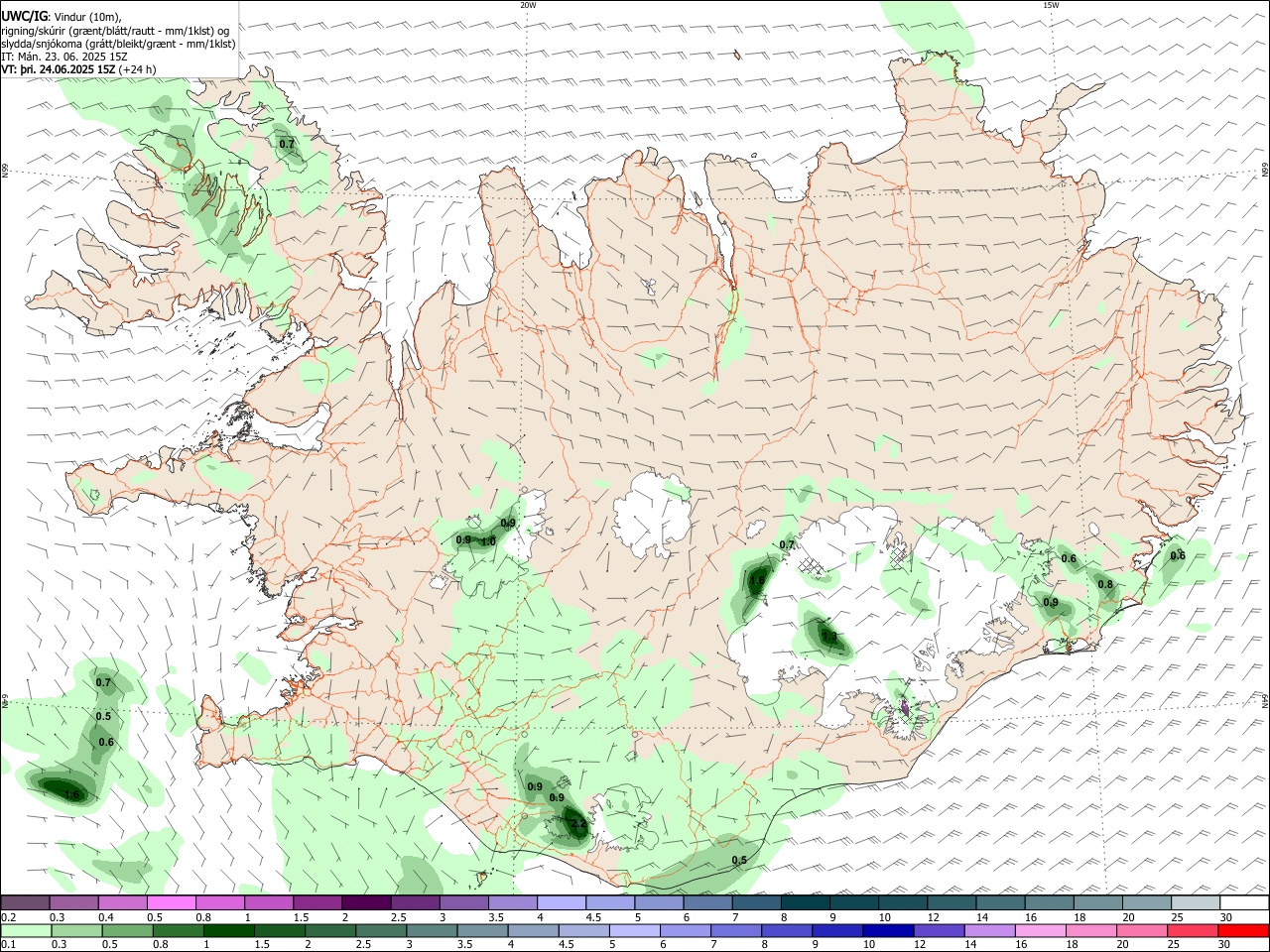Click the red-pink swatch labeled 25, lower legend row
This screenshot has height=952, width=1270.
pyautogui.click(x=1193, y=931)
